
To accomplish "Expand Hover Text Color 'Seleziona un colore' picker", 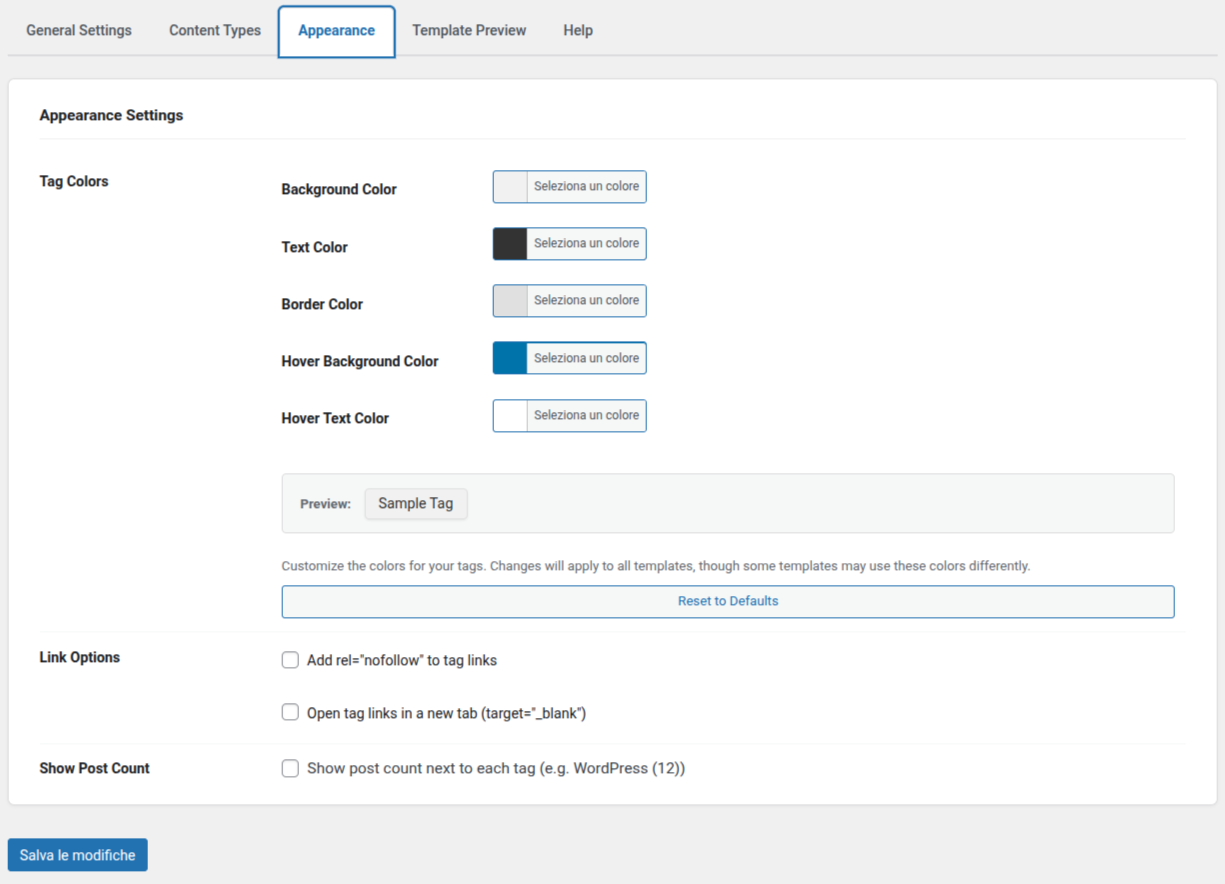I will point(586,416).
